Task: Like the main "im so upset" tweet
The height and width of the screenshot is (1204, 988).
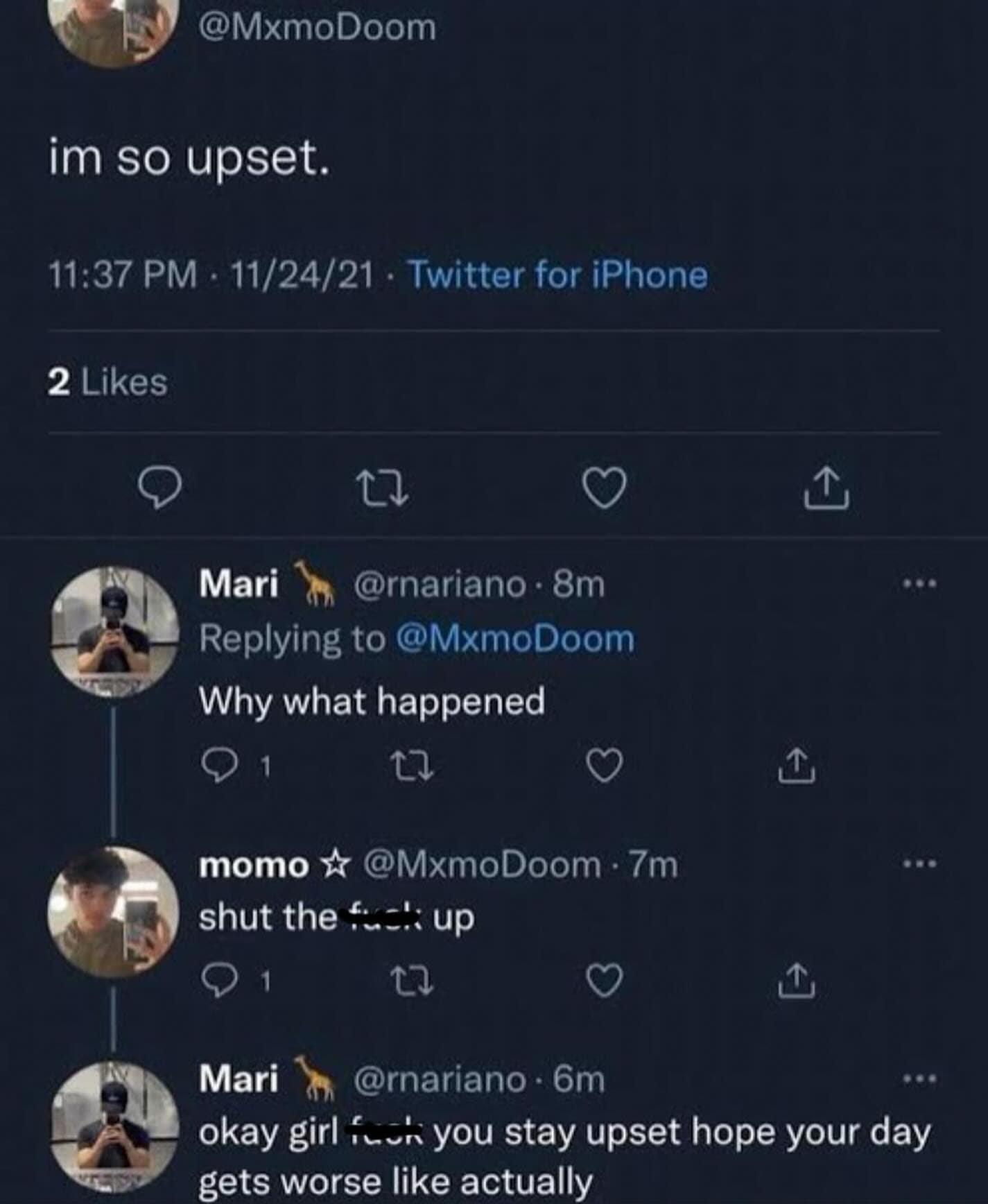Action: click(604, 488)
